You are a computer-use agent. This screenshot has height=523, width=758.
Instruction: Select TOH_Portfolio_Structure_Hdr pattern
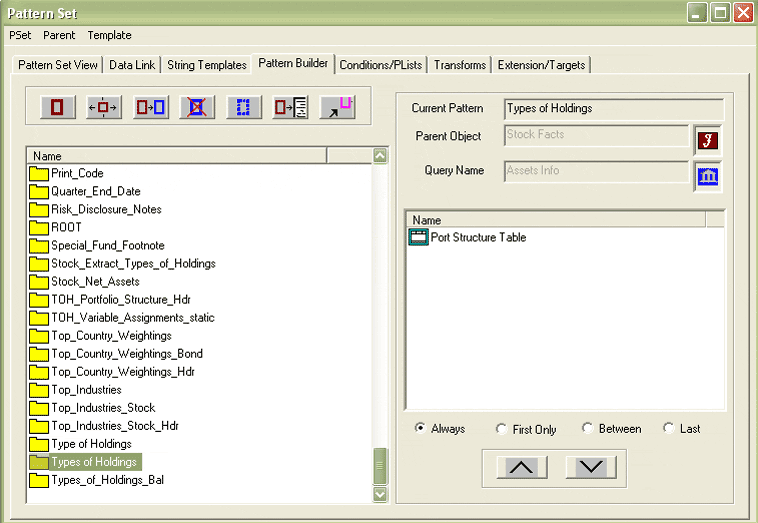tap(121, 300)
